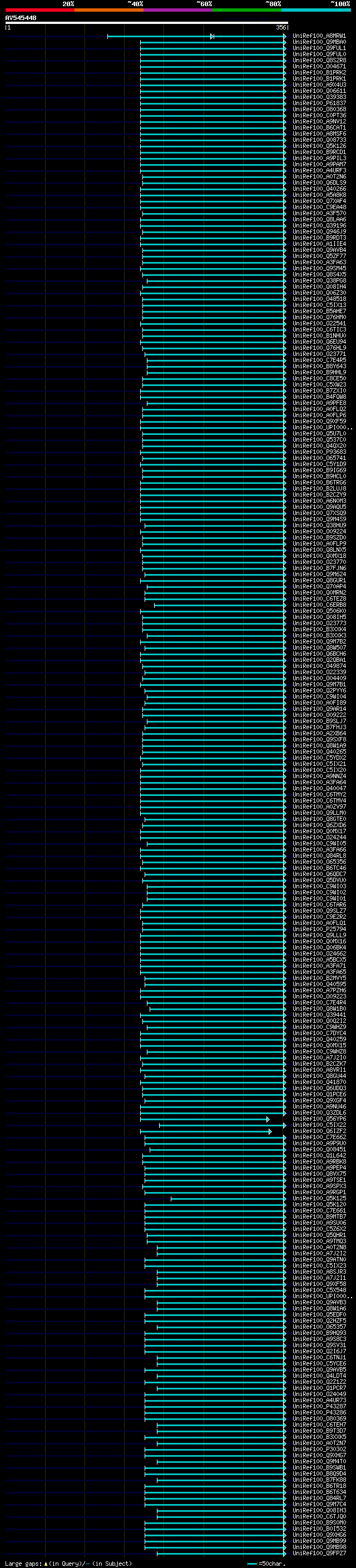Click hit label UniRef100_Q6DLS9
The width and height of the screenshot is (356, 1568).
pos(319,182)
